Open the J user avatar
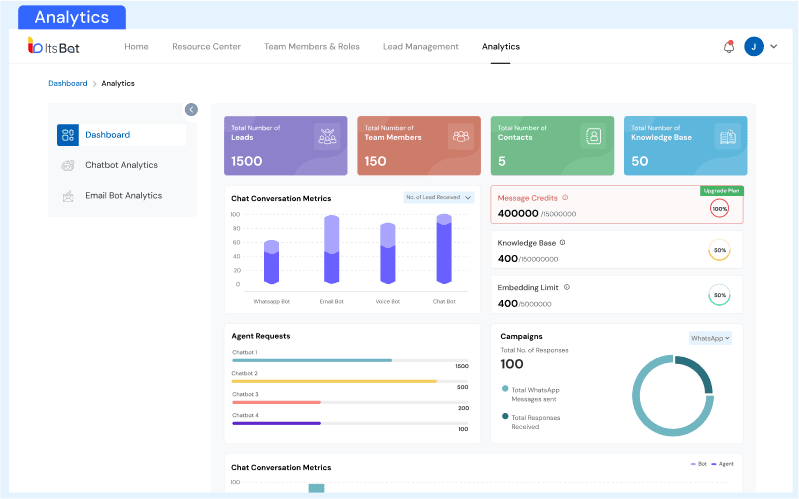 754,46
